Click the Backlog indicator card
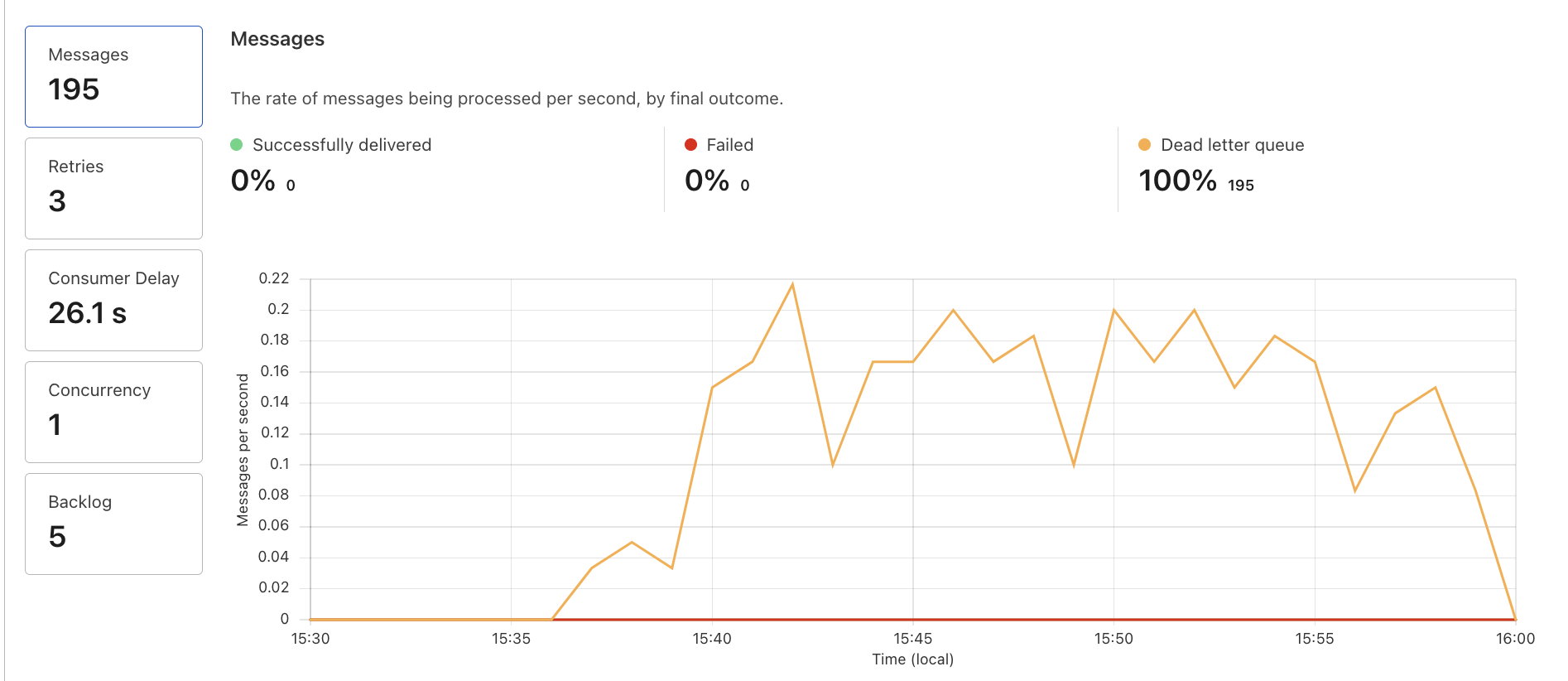This screenshot has width=1568, height=681. (113, 524)
